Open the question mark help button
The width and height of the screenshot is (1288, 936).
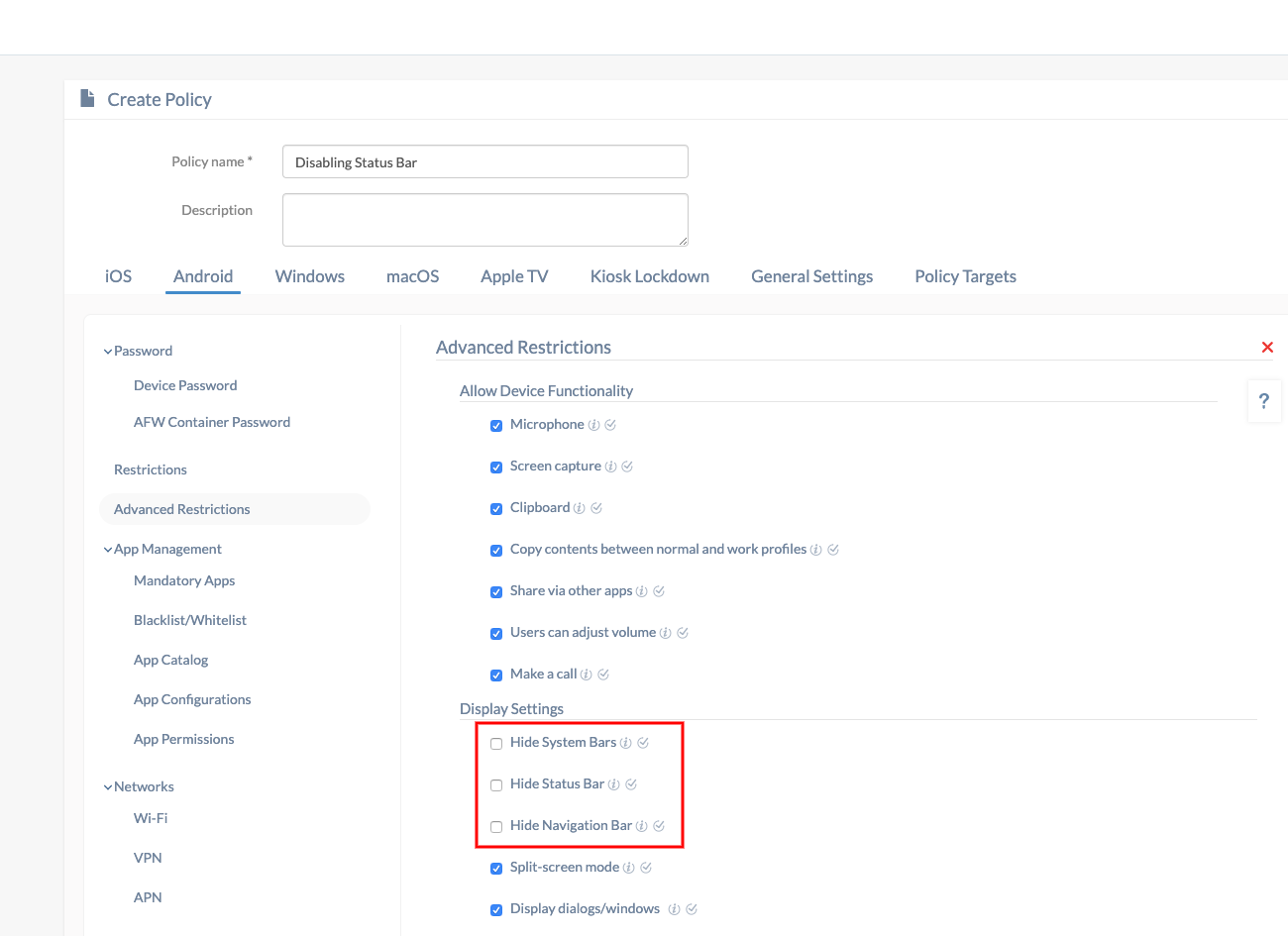click(x=1263, y=401)
